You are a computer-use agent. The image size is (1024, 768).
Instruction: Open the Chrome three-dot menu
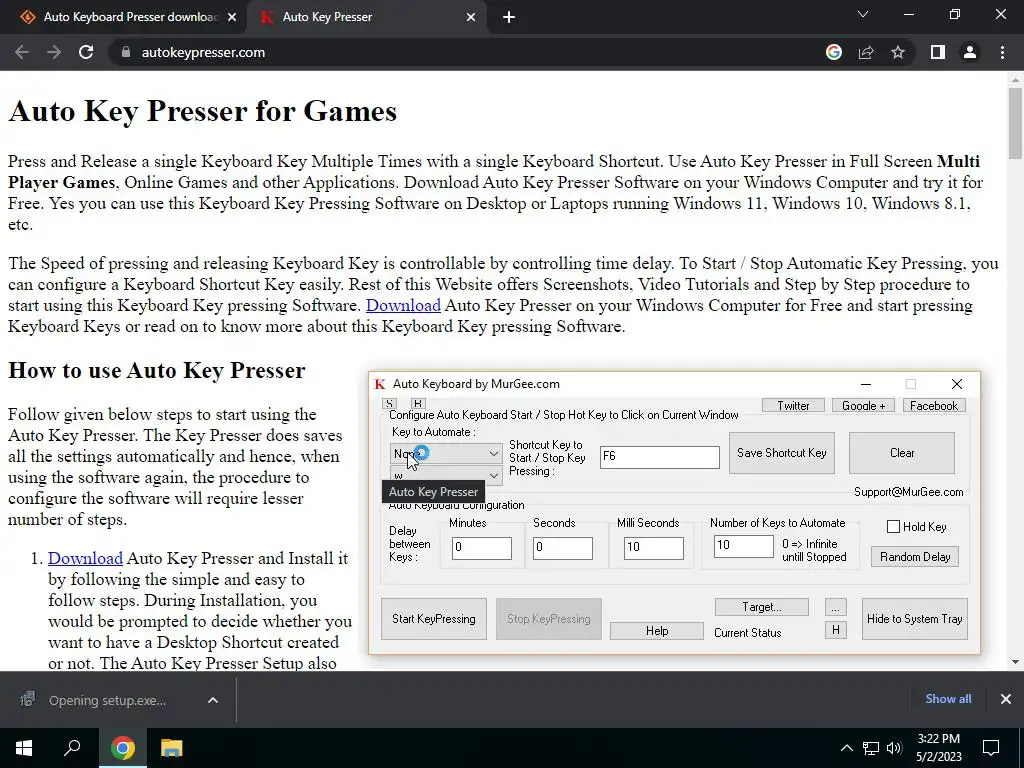tap(1002, 52)
